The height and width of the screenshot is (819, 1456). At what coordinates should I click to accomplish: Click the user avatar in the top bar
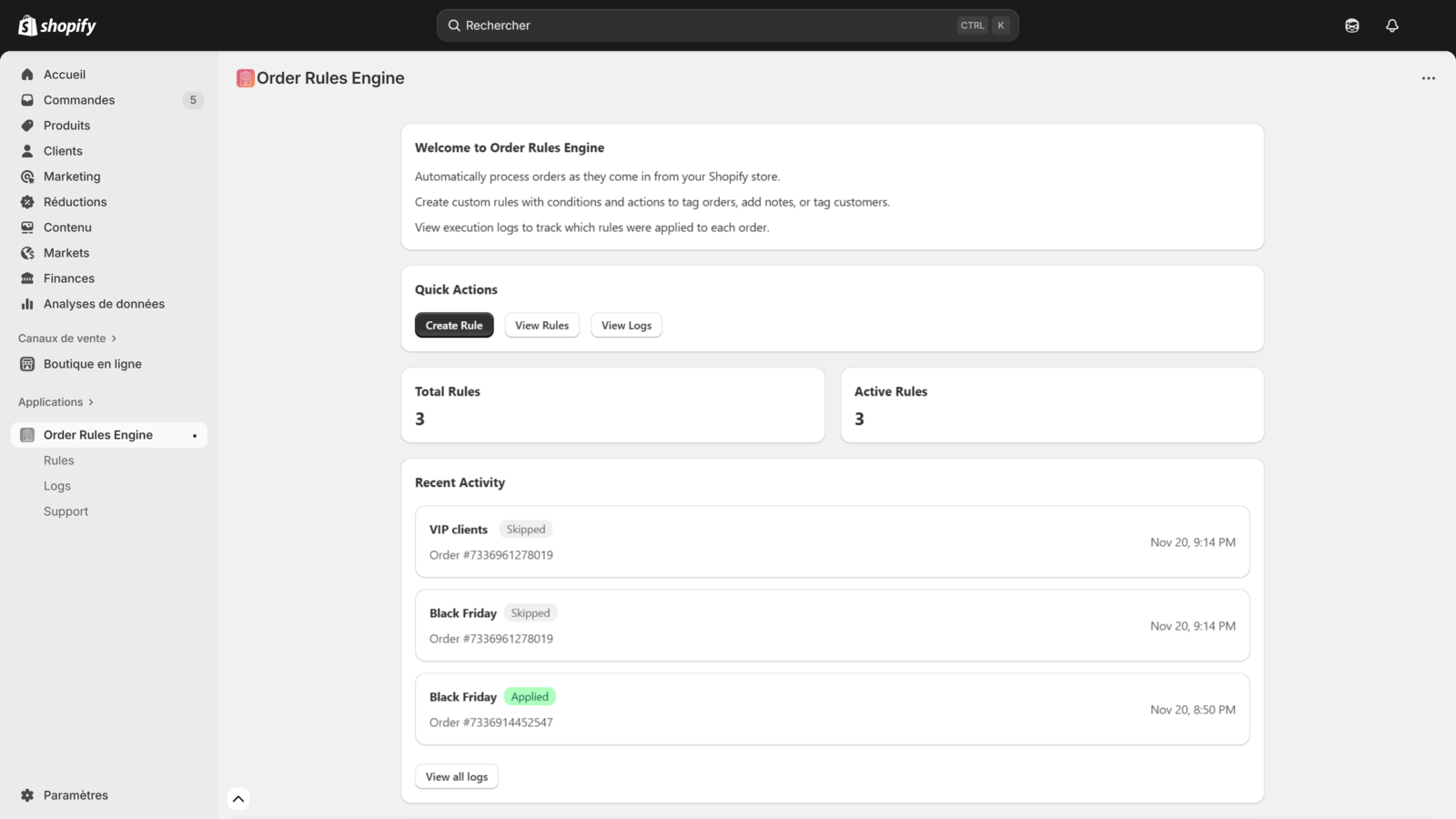tap(1351, 25)
